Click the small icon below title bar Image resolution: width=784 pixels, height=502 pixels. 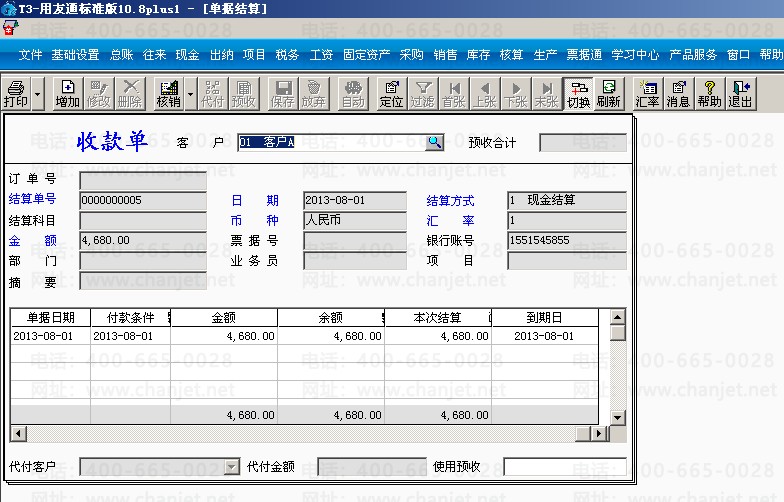[10, 28]
